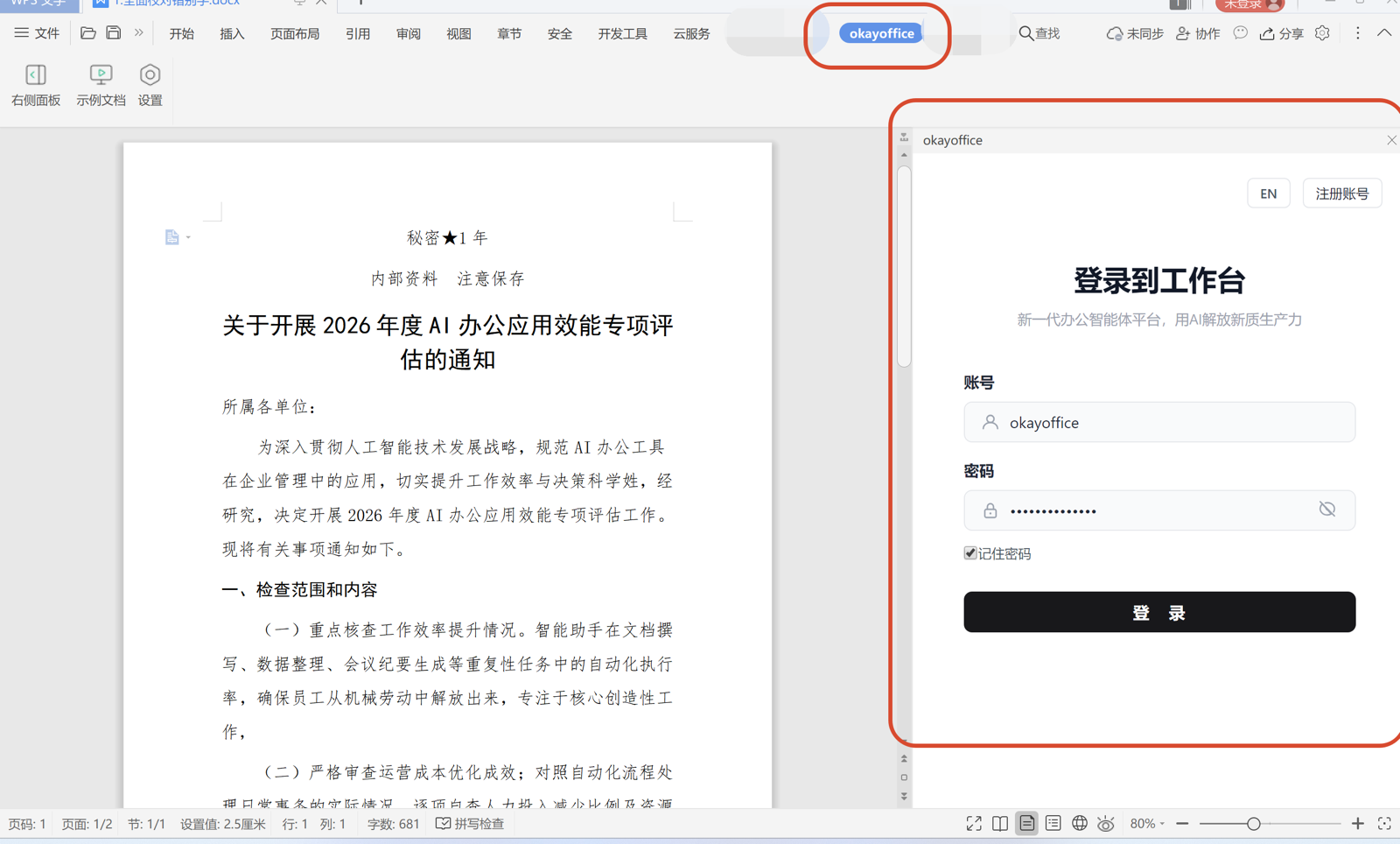Screen dimensions: 1400x844
Task: Open the 开发工具 ribbon tab
Action: (x=623, y=33)
